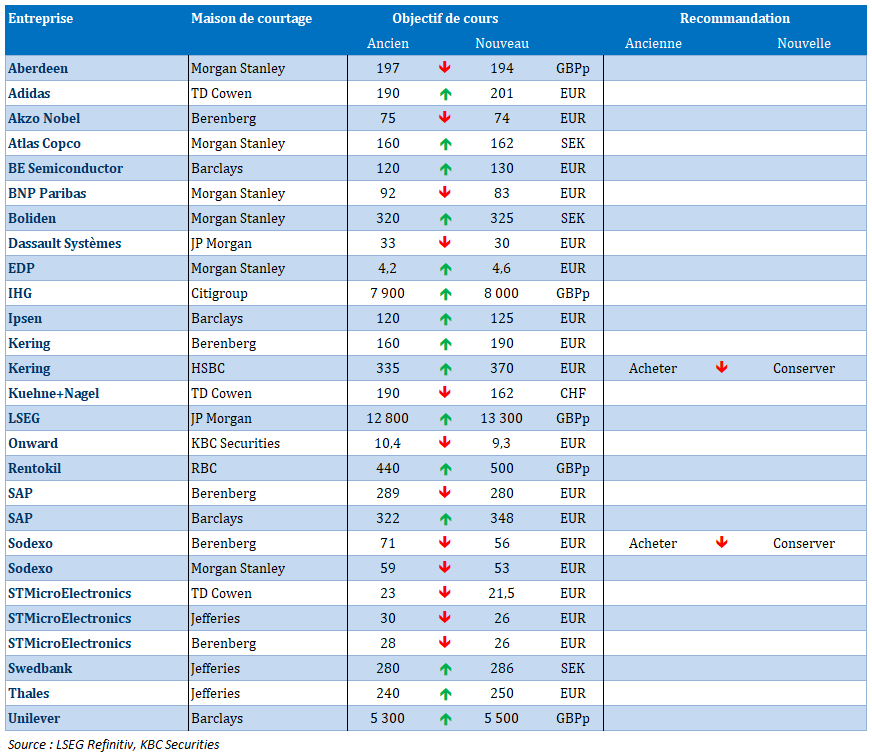Click the Source line below the table

tap(112, 744)
